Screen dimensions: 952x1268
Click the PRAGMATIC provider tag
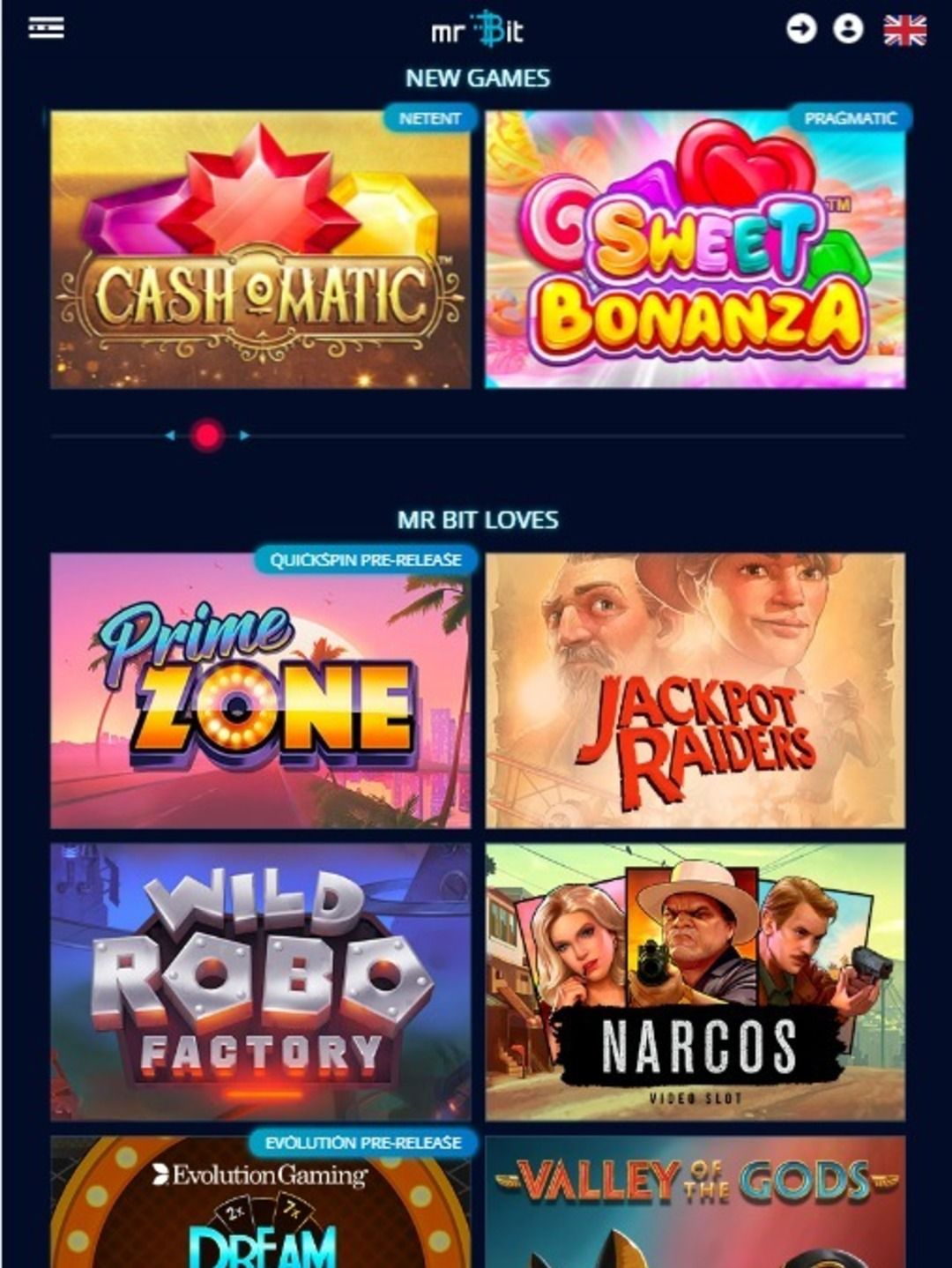pos(850,118)
